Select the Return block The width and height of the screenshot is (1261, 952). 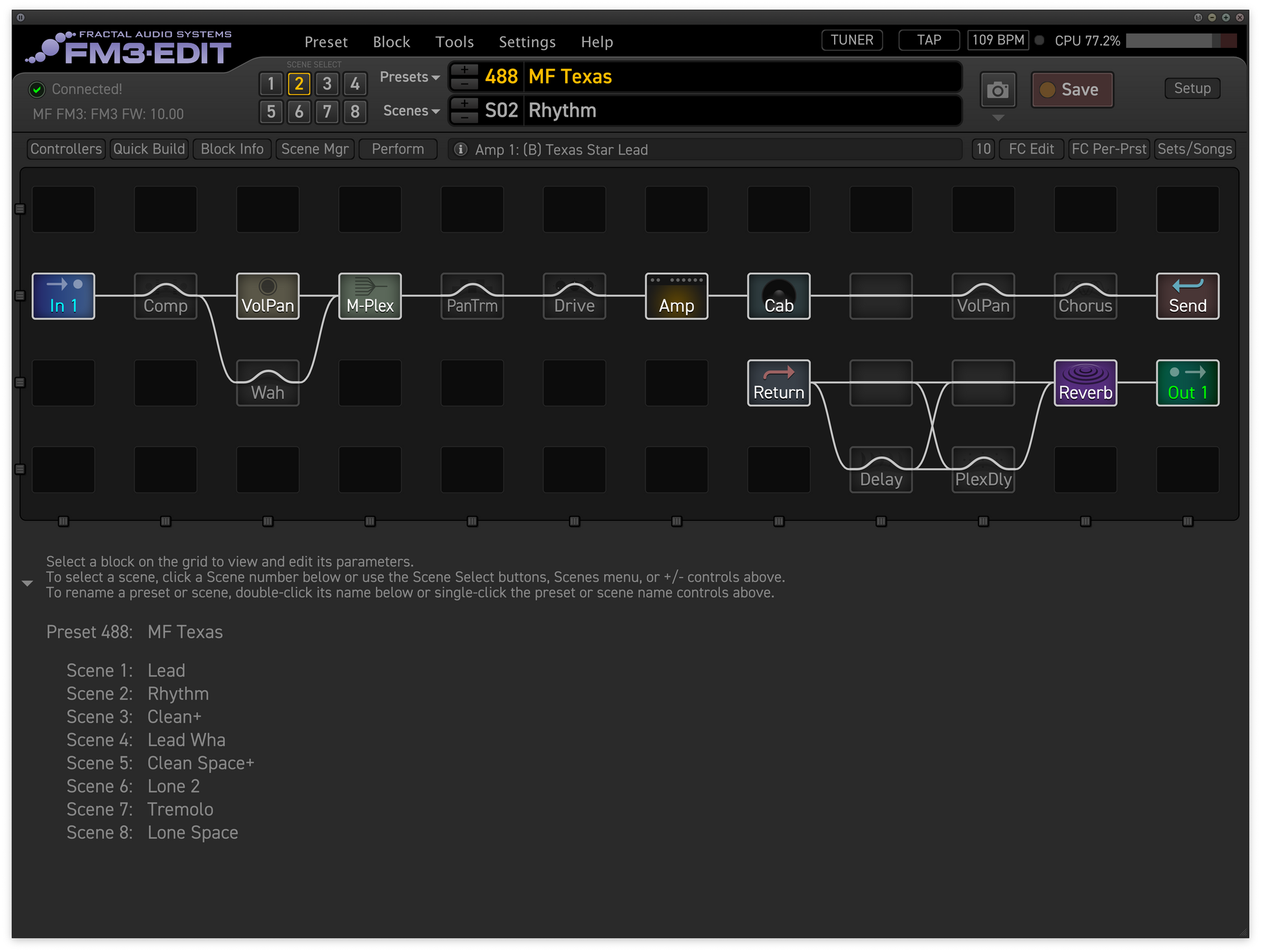click(778, 383)
